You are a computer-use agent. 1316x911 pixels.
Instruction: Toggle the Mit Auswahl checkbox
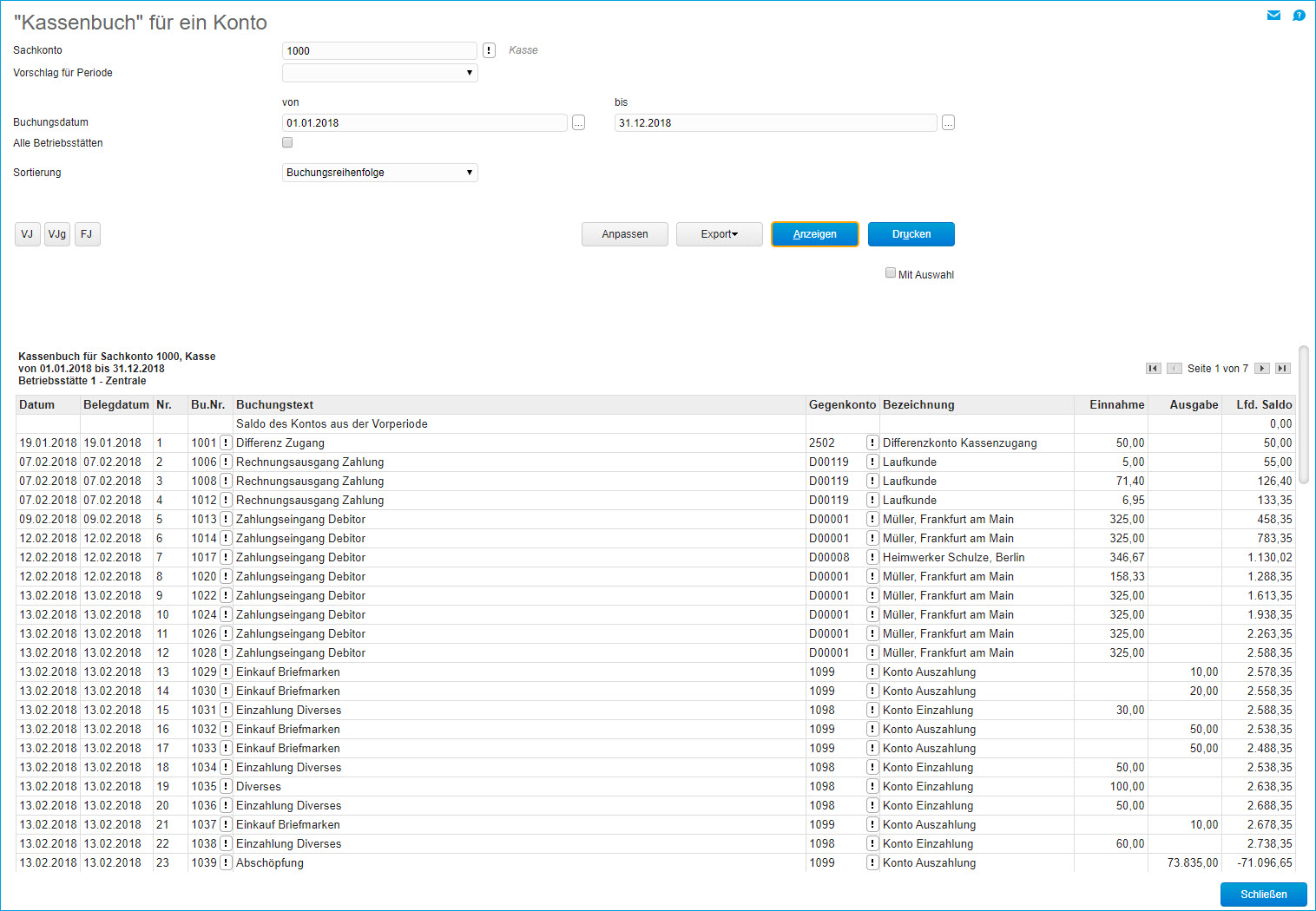pos(891,273)
